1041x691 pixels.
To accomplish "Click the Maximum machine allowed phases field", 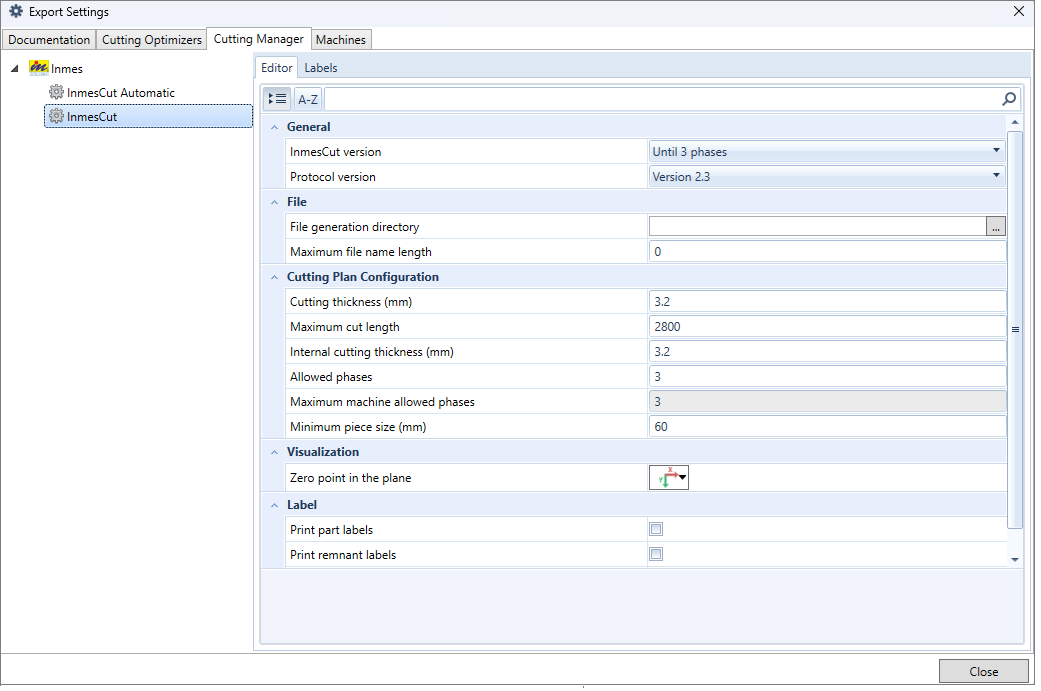I will (x=827, y=402).
